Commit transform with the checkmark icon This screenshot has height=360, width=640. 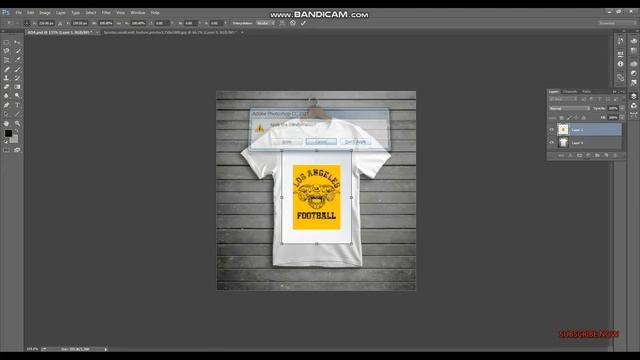[303, 23]
